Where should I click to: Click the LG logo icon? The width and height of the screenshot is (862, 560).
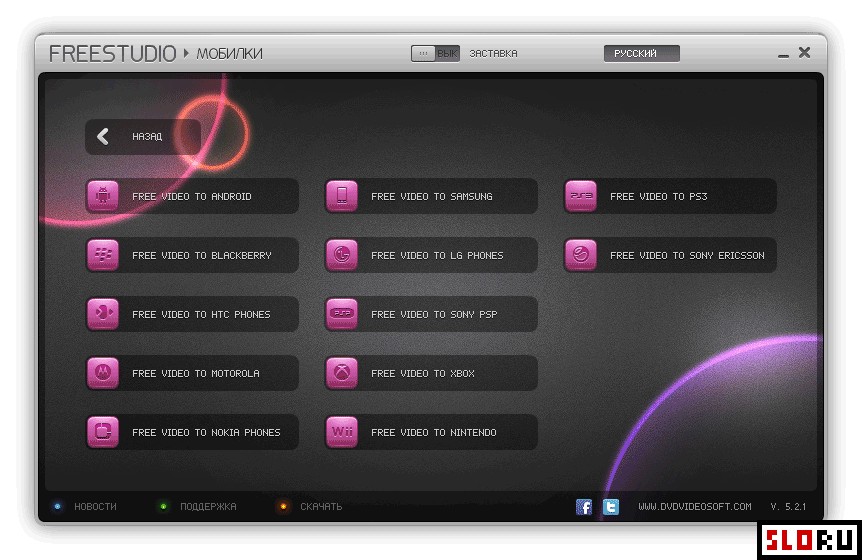(x=342, y=255)
